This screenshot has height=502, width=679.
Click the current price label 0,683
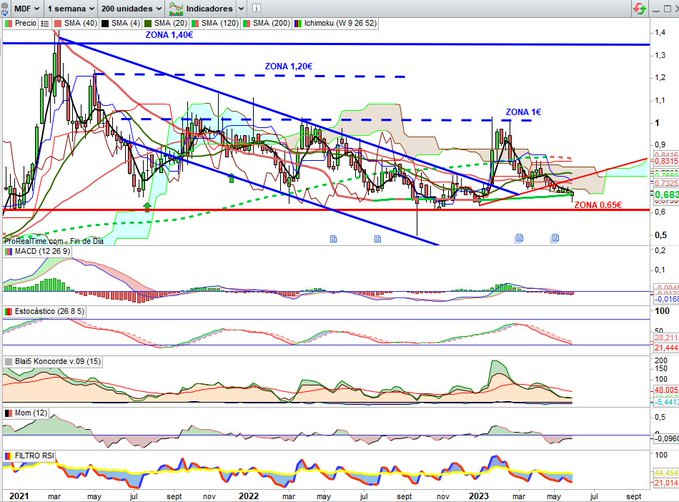[666, 195]
